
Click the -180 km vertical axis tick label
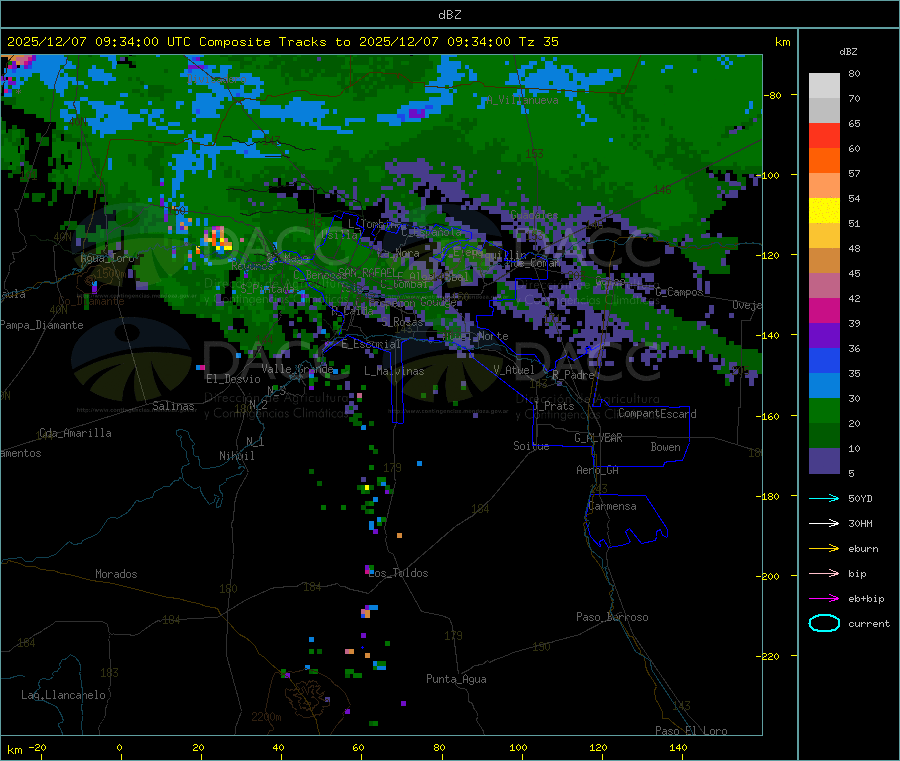pos(770,496)
